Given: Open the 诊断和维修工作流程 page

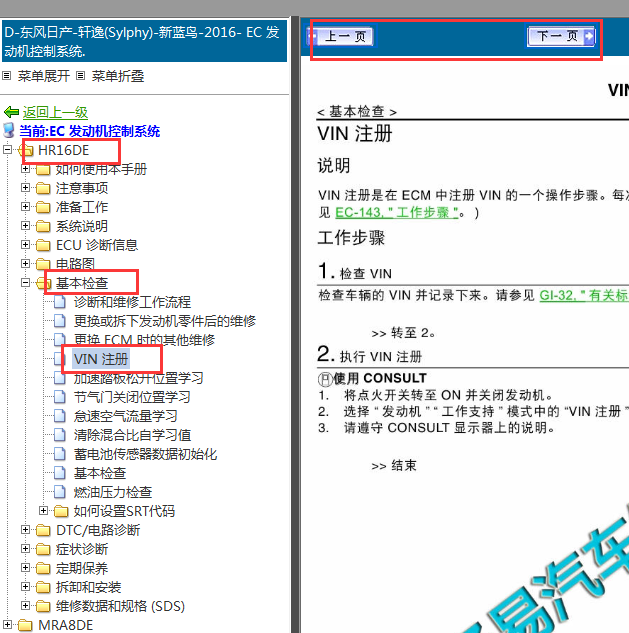Looking at the screenshot, I should click(132, 302).
